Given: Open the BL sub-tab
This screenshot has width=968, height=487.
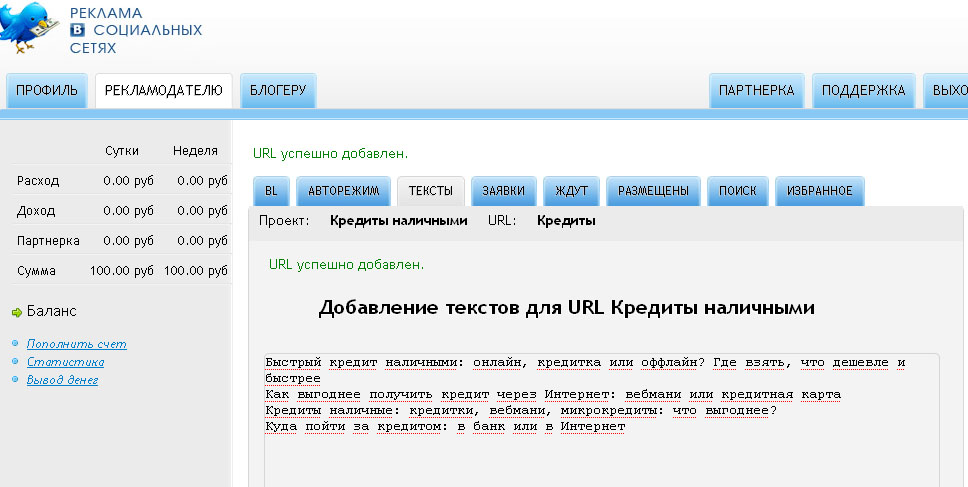Looking at the screenshot, I should click(x=271, y=191).
